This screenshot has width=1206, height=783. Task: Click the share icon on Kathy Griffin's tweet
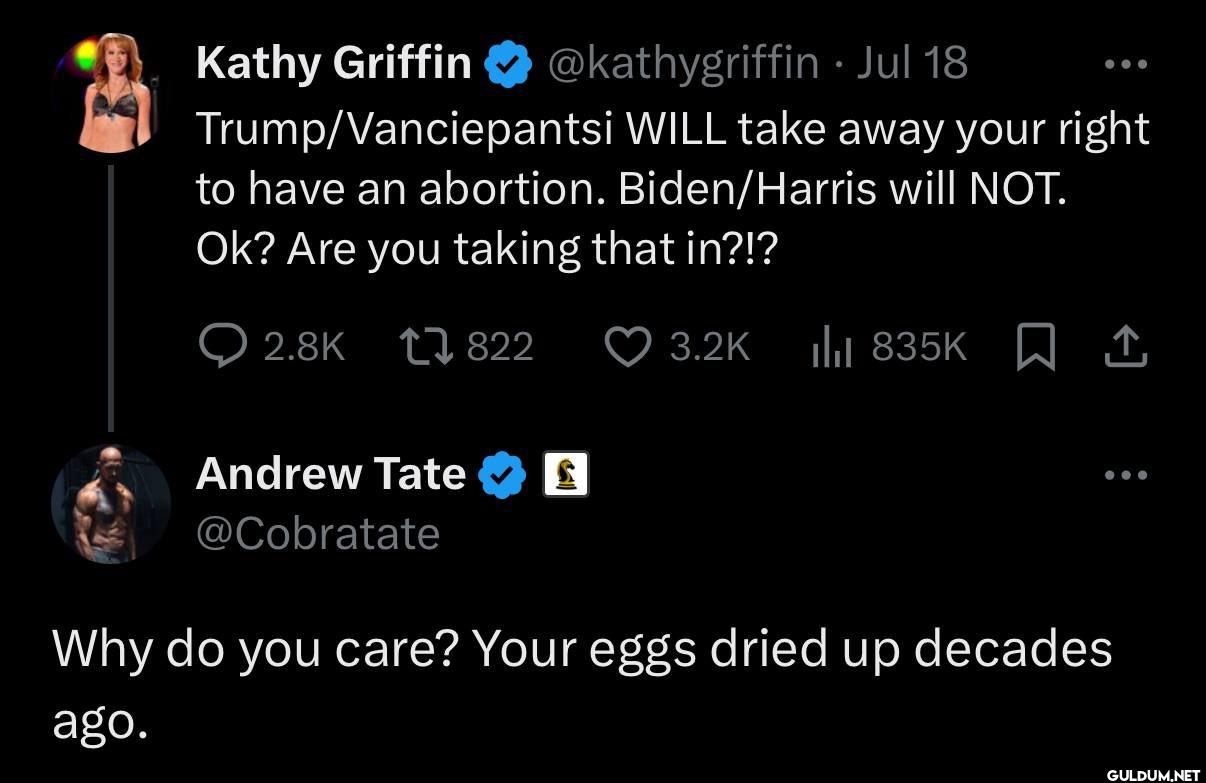coord(1126,347)
